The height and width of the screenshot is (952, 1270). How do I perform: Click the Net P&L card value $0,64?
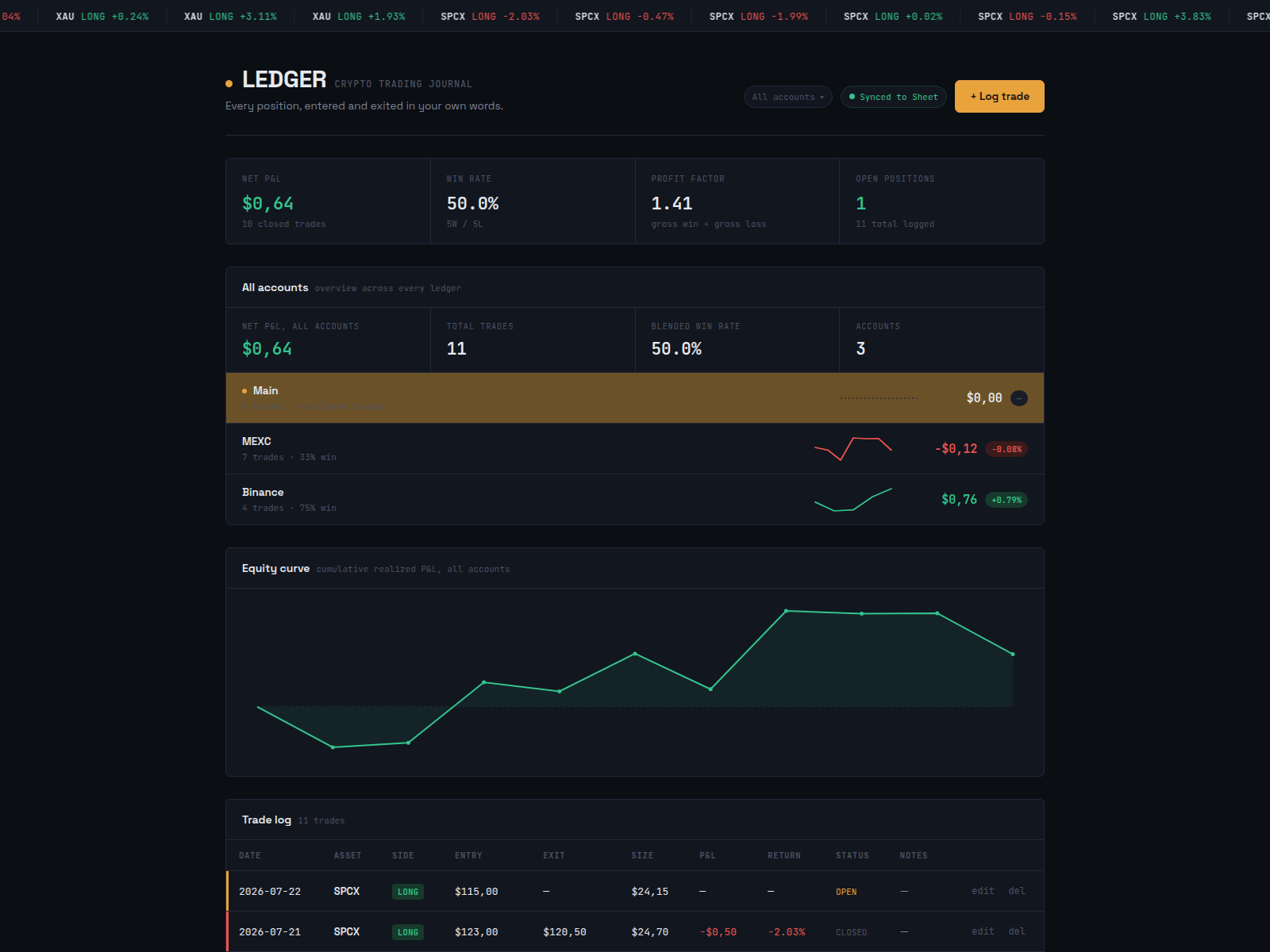[267, 204]
